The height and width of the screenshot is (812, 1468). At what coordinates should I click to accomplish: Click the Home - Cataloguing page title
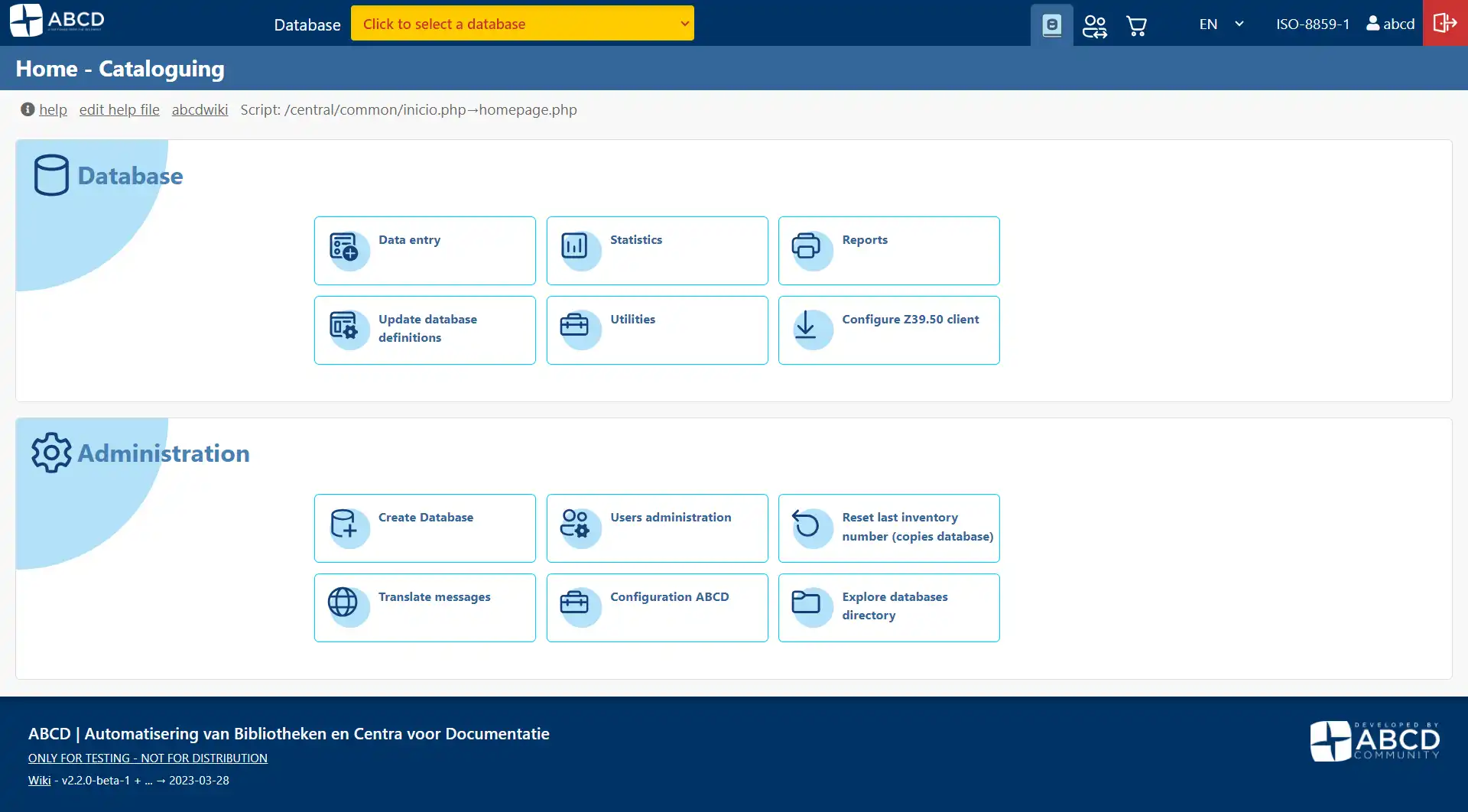coord(120,69)
